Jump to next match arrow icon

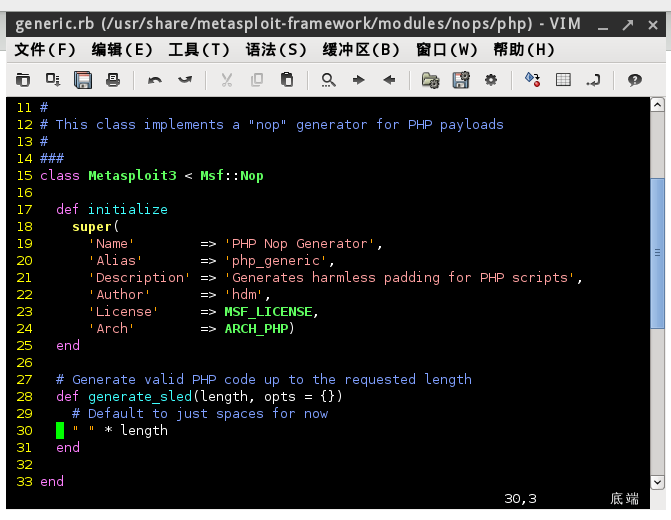click(x=358, y=80)
